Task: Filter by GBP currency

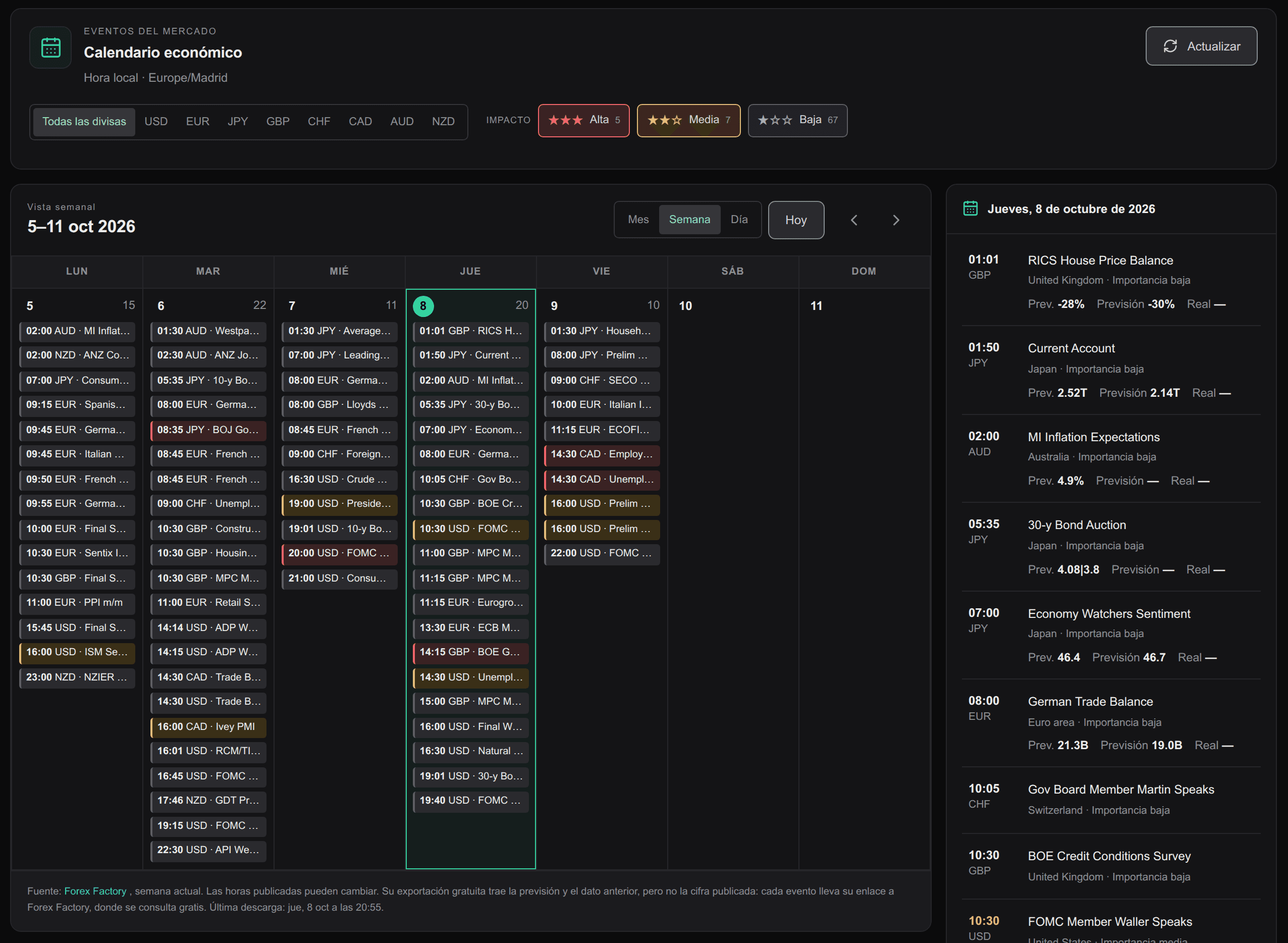Action: [278, 122]
